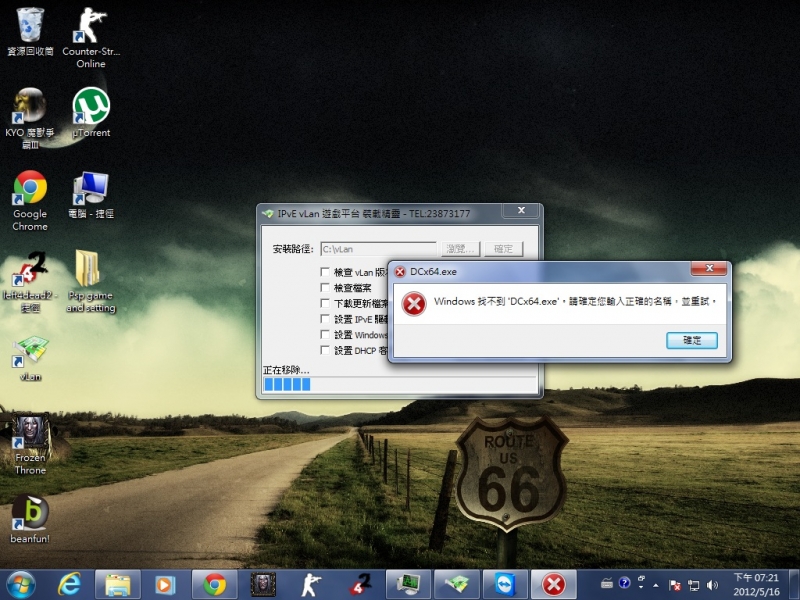Select the Frozen Throne desktop shortcut

click(x=30, y=444)
